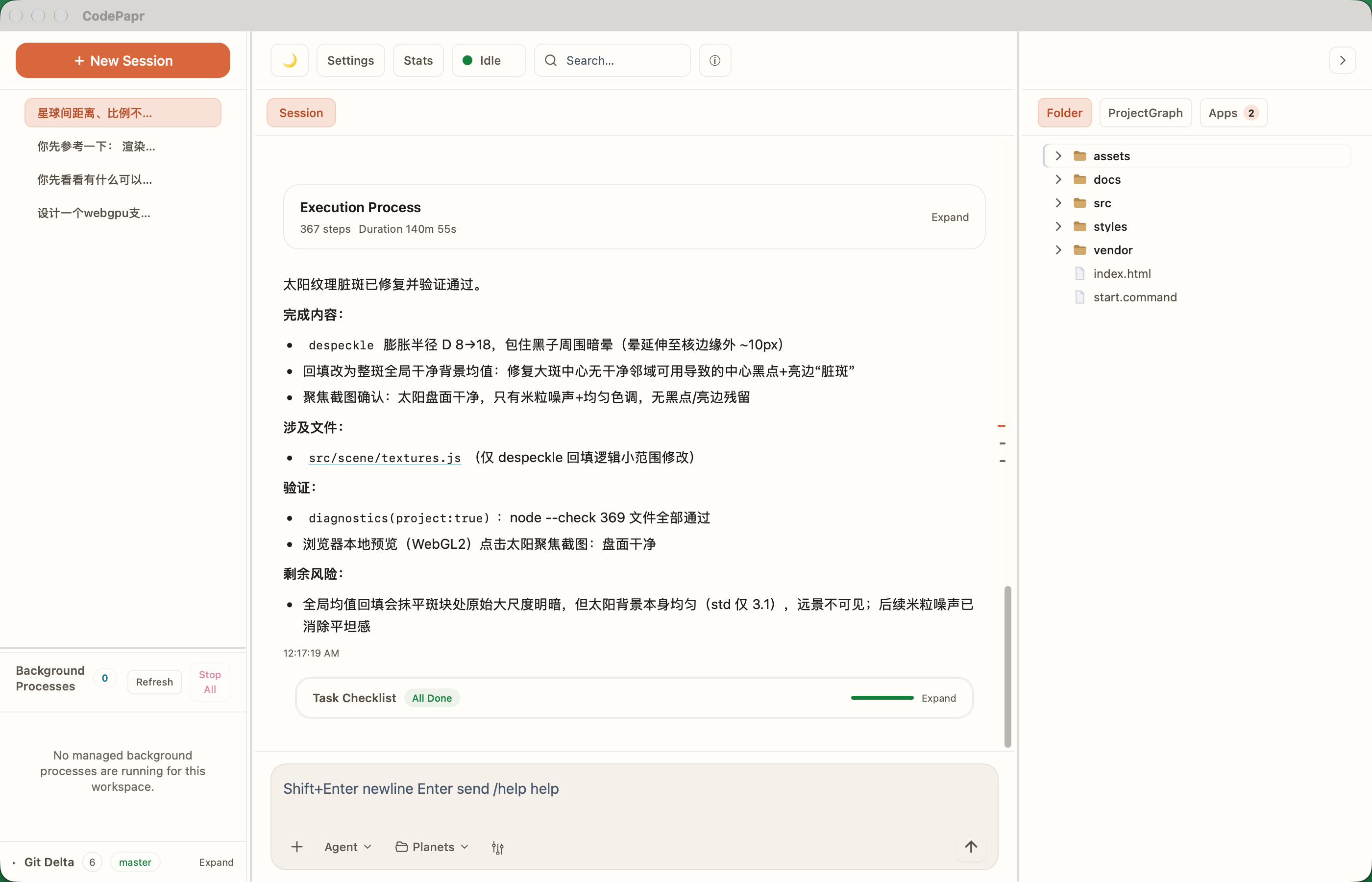Refresh background processes
Viewport: 1372px width, 882px height.
click(x=154, y=682)
